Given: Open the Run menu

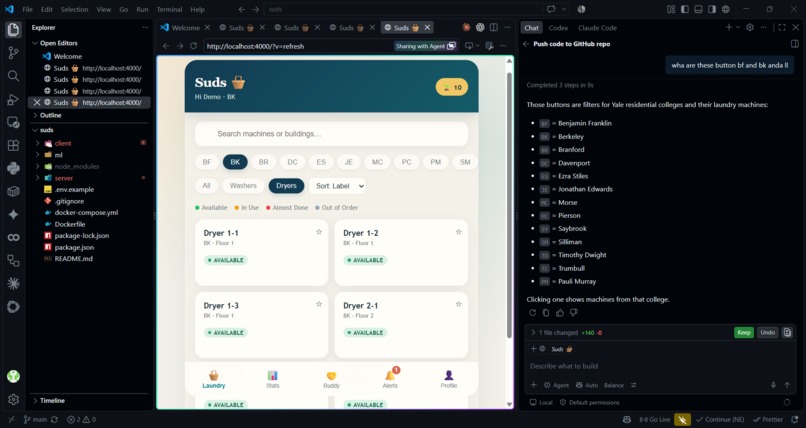Looking at the screenshot, I should (142, 9).
